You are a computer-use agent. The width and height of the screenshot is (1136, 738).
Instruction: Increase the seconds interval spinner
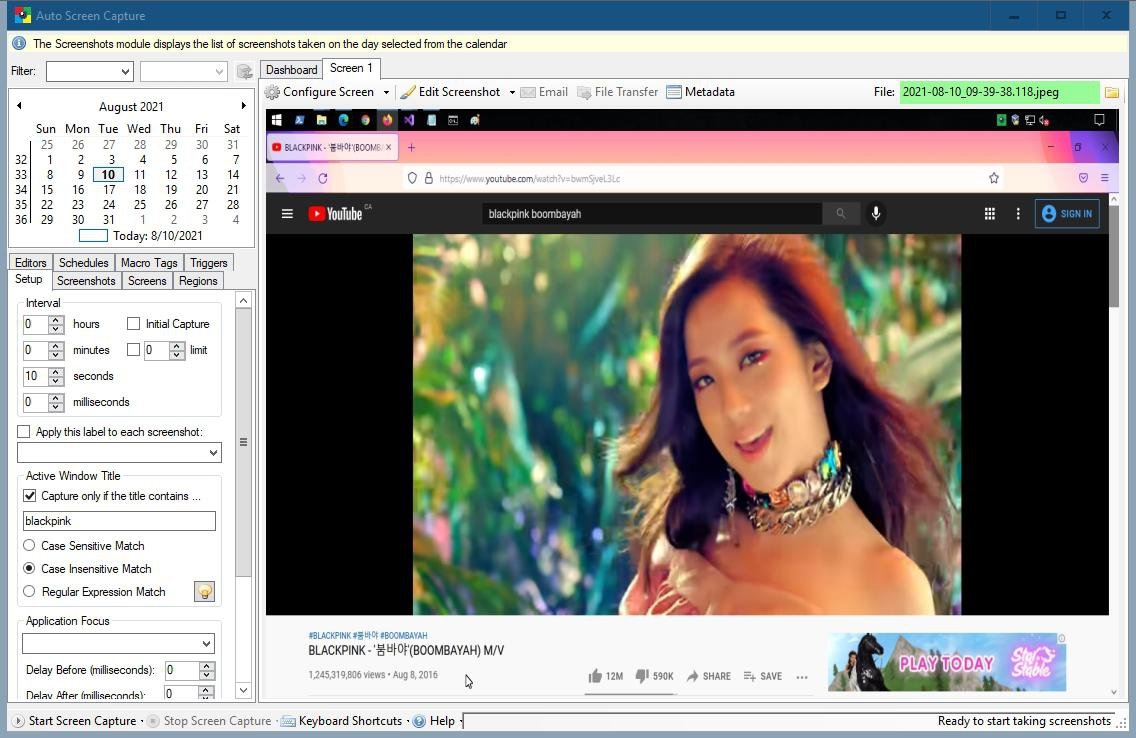coord(57,372)
